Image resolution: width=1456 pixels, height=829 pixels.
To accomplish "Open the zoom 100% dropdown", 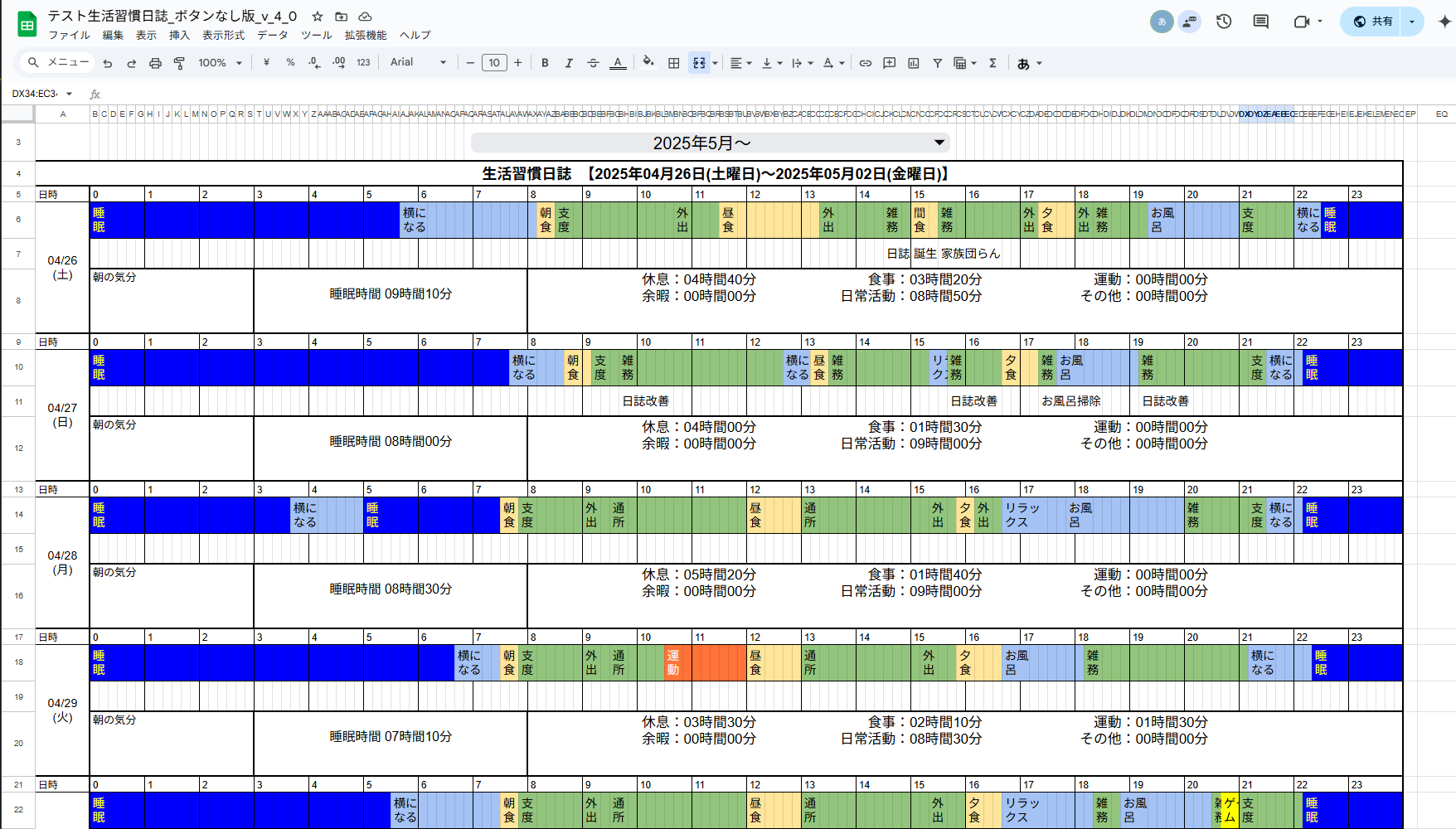I will (x=220, y=63).
